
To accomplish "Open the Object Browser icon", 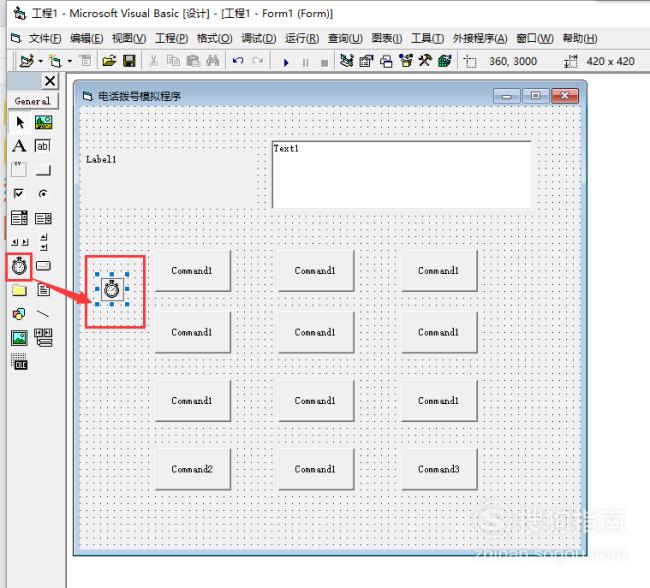I will (406, 61).
